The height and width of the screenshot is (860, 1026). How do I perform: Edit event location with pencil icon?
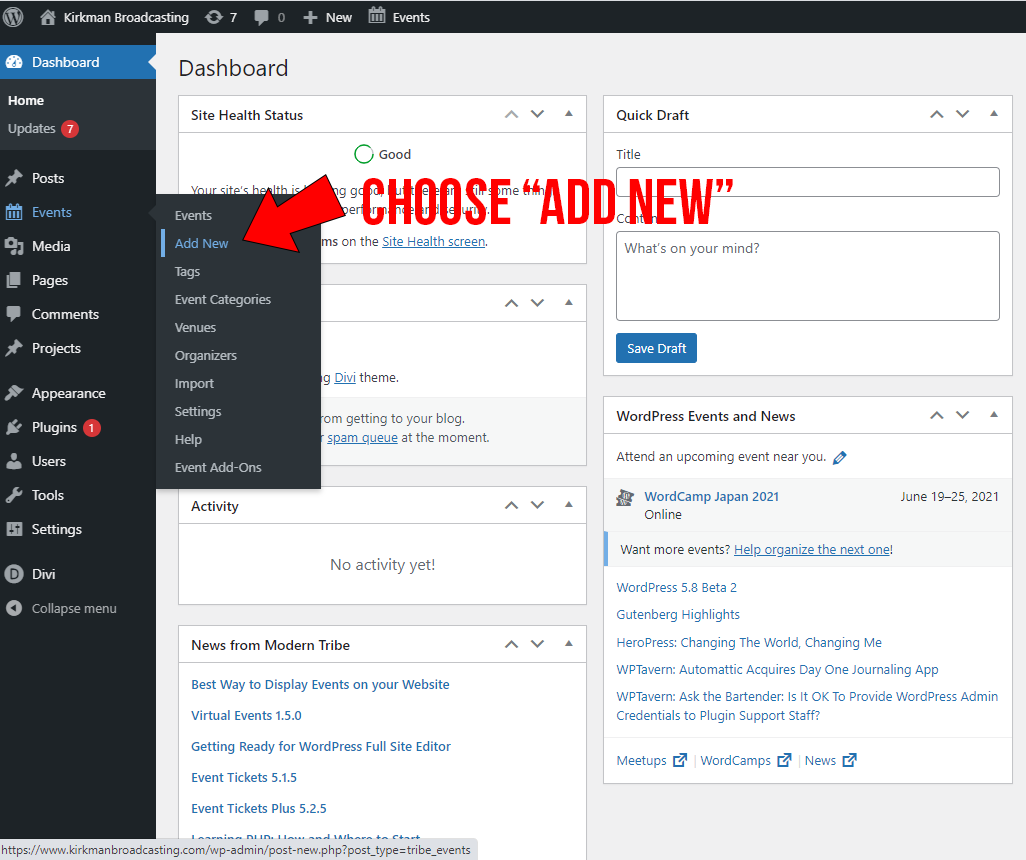840,457
